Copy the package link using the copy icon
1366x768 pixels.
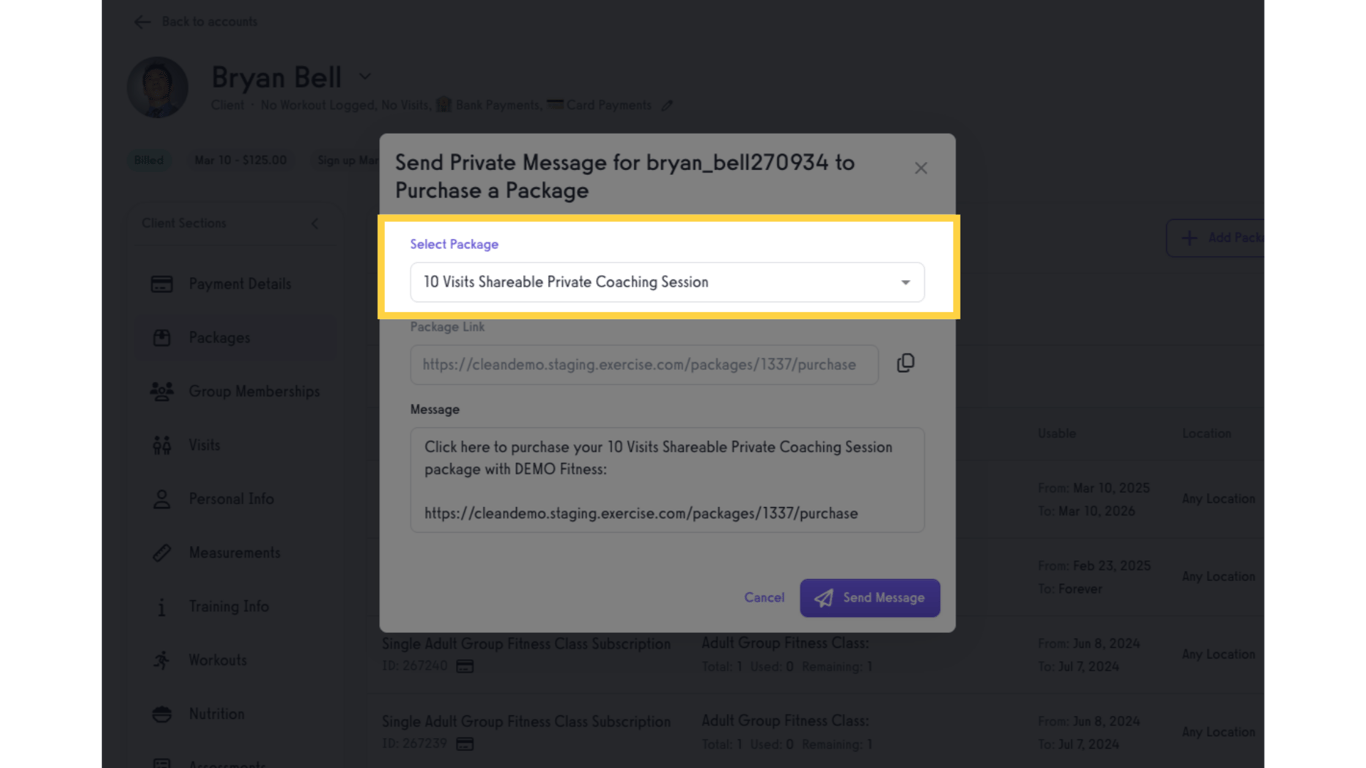[905, 363]
